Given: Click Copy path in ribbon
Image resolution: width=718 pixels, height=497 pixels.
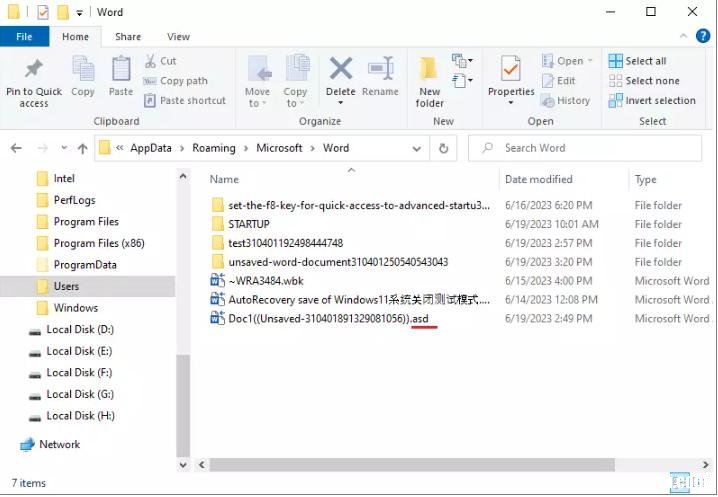Looking at the screenshot, I should click(175, 81).
